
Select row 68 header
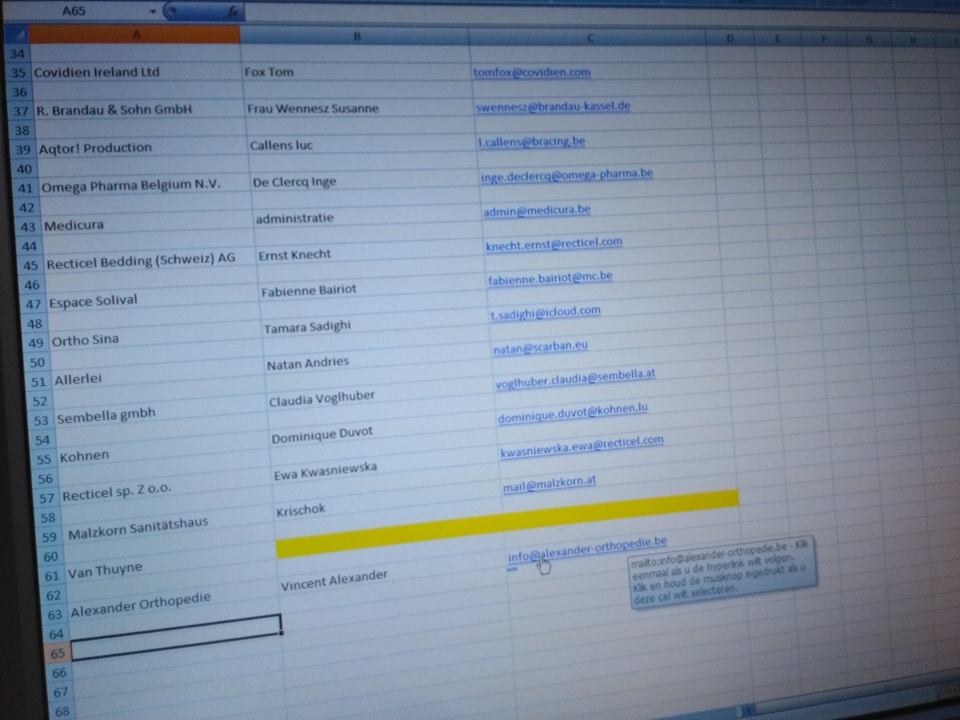(x=62, y=711)
